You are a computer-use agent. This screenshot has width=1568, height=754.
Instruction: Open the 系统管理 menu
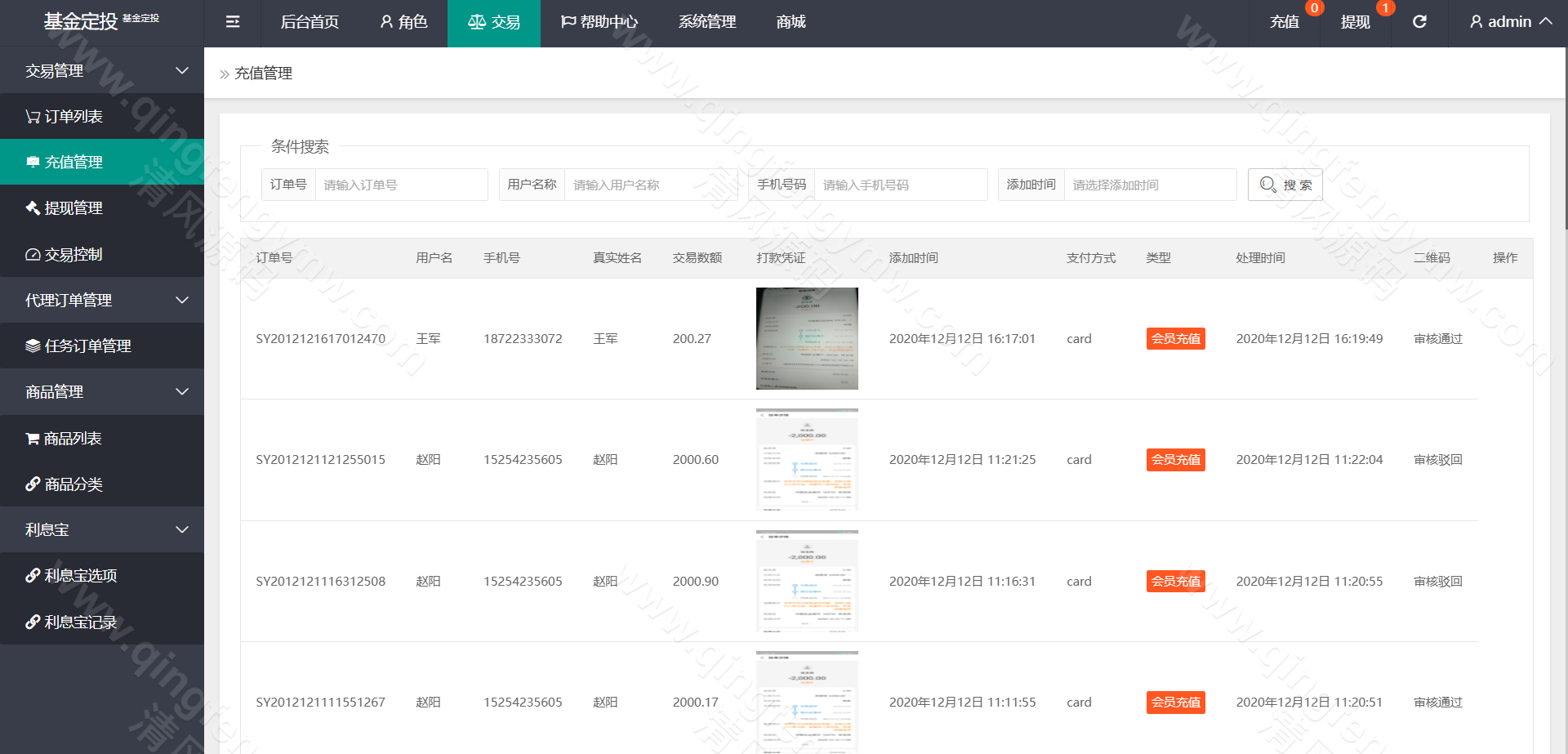(706, 22)
